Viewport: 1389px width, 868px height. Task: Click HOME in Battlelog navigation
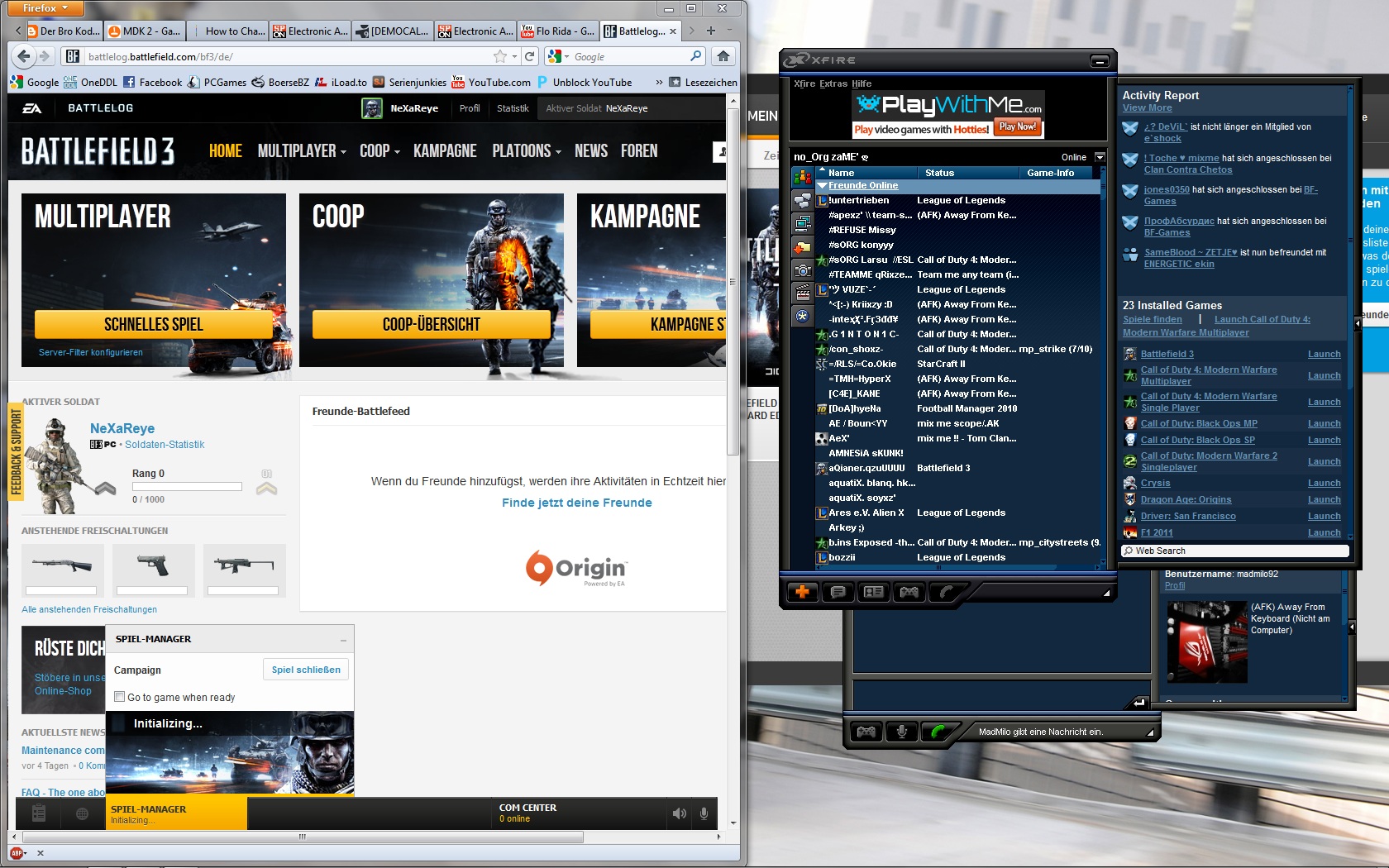pyautogui.click(x=225, y=151)
